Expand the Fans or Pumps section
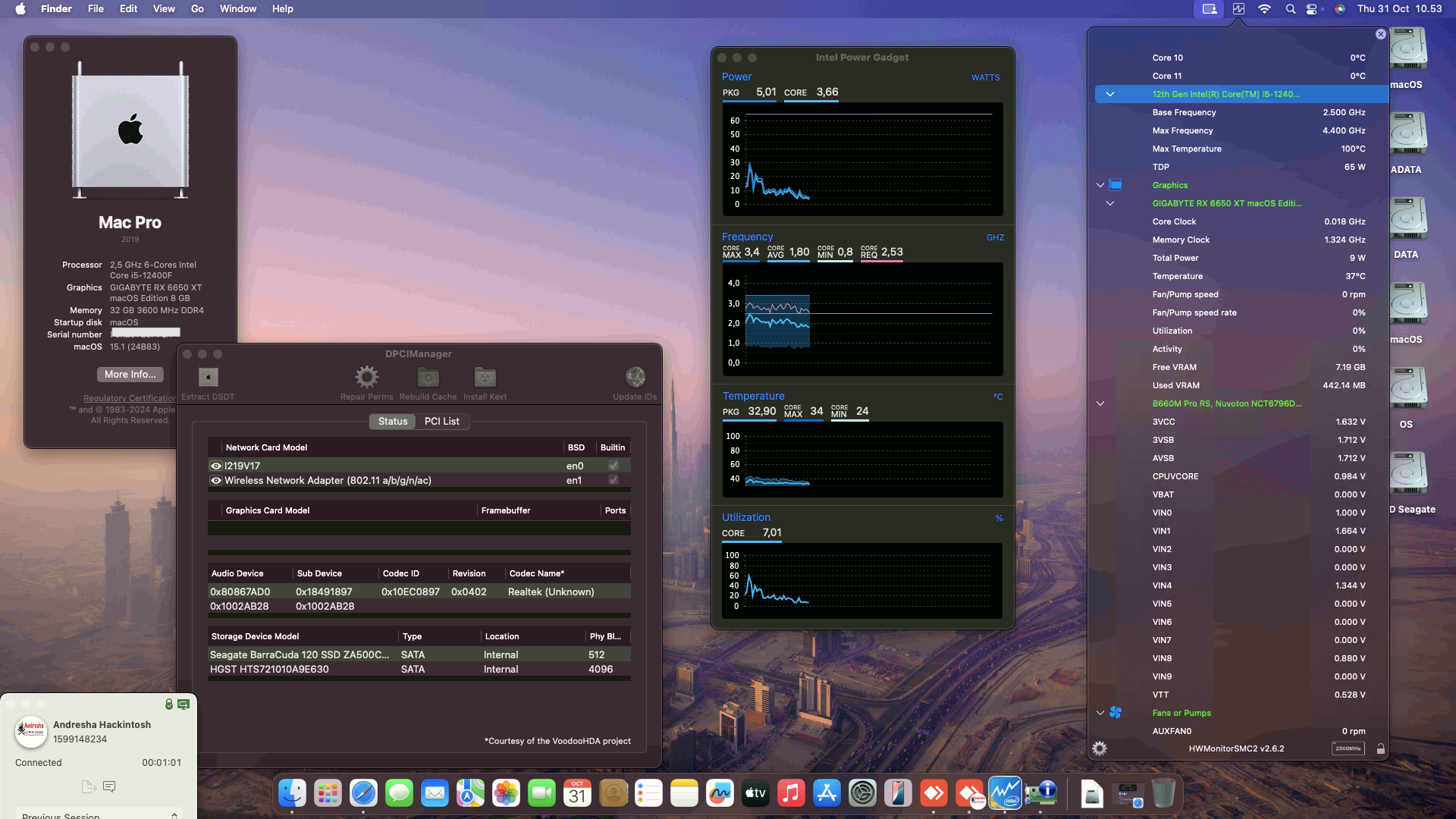This screenshot has height=819, width=1456. (x=1100, y=713)
